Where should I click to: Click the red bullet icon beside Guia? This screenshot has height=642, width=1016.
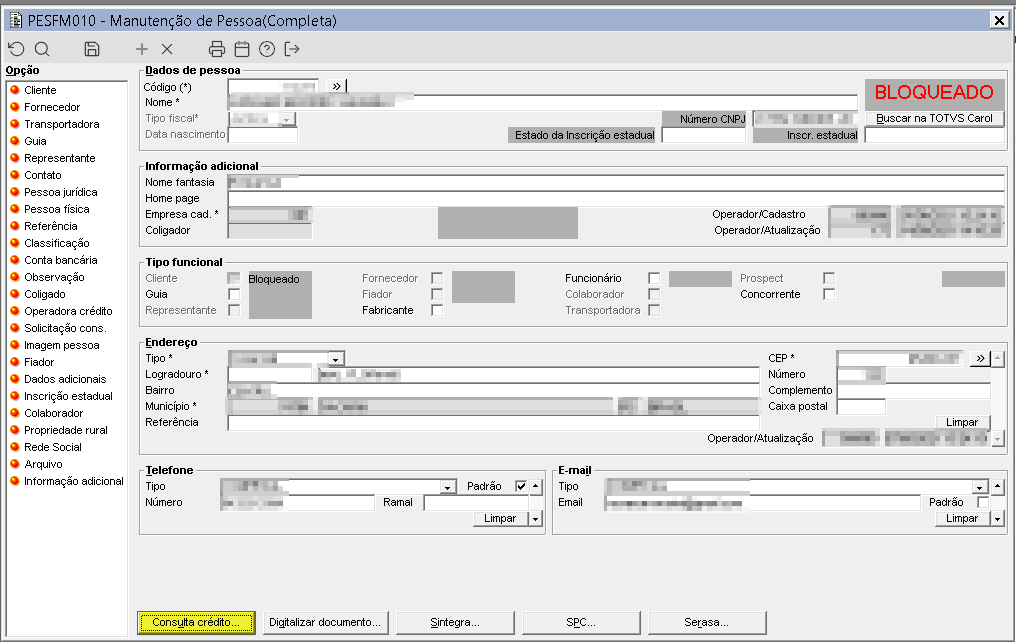pyautogui.click(x=15, y=141)
